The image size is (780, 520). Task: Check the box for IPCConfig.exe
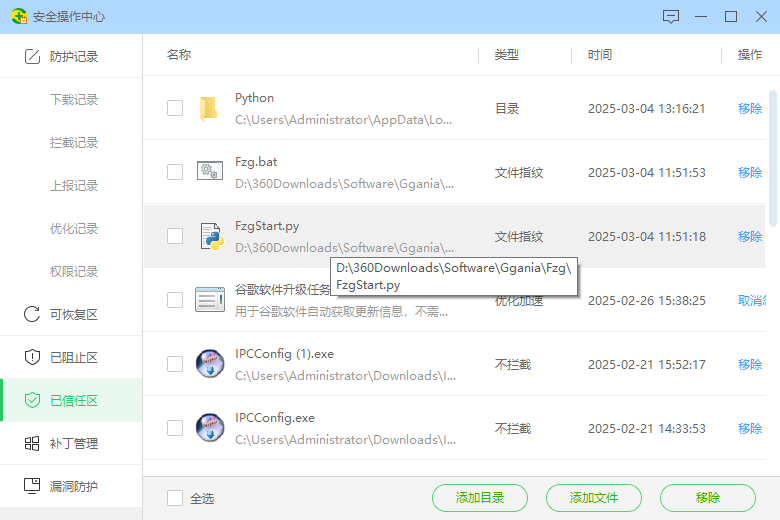pos(175,428)
